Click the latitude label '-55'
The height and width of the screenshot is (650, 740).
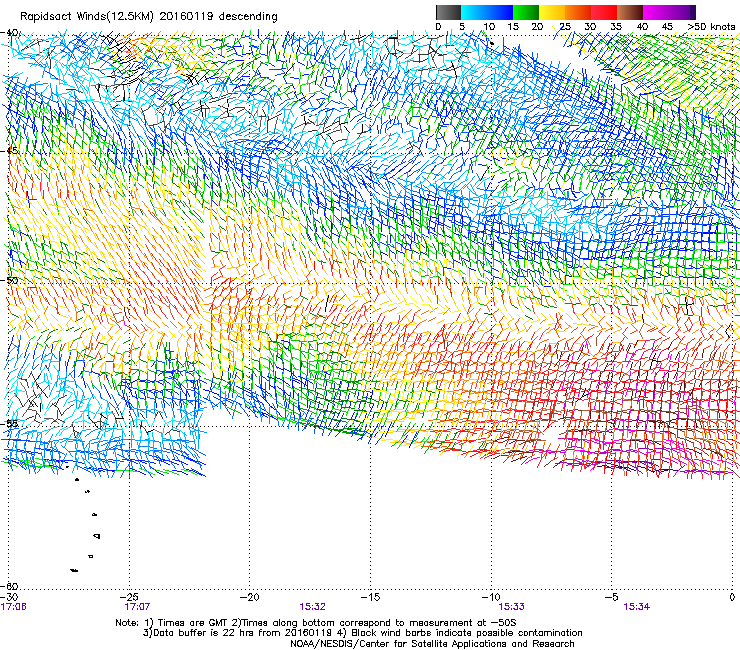tap(10, 423)
